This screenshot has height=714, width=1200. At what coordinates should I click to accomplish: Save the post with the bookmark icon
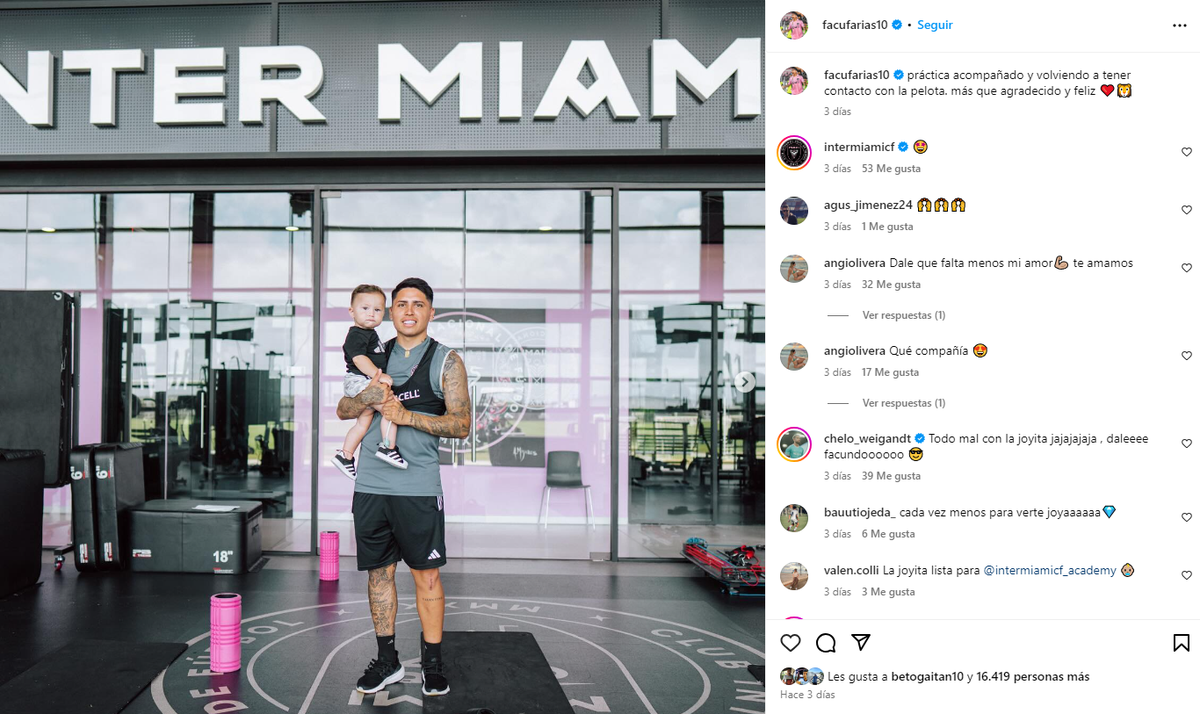click(1181, 643)
